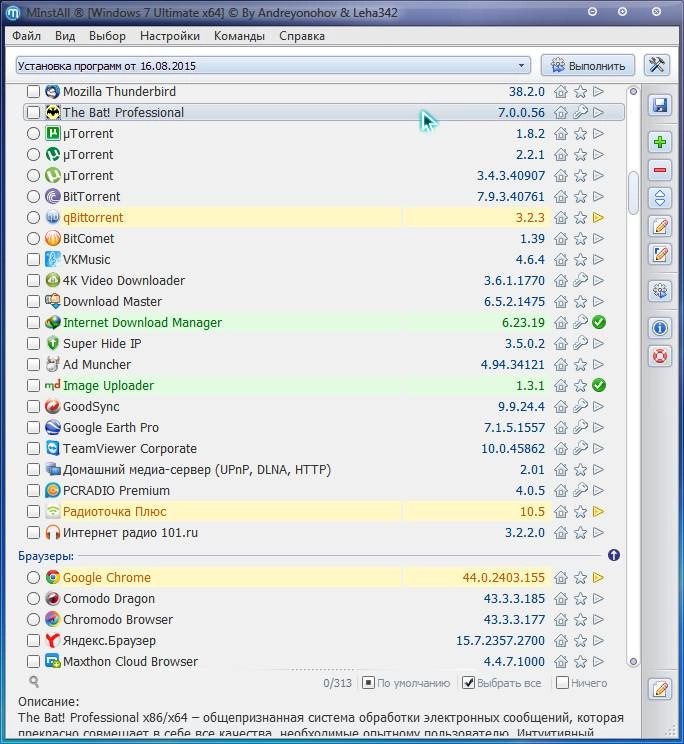
Task: Select 'Домашний медиа-сервер' entry
Action: 324,470
